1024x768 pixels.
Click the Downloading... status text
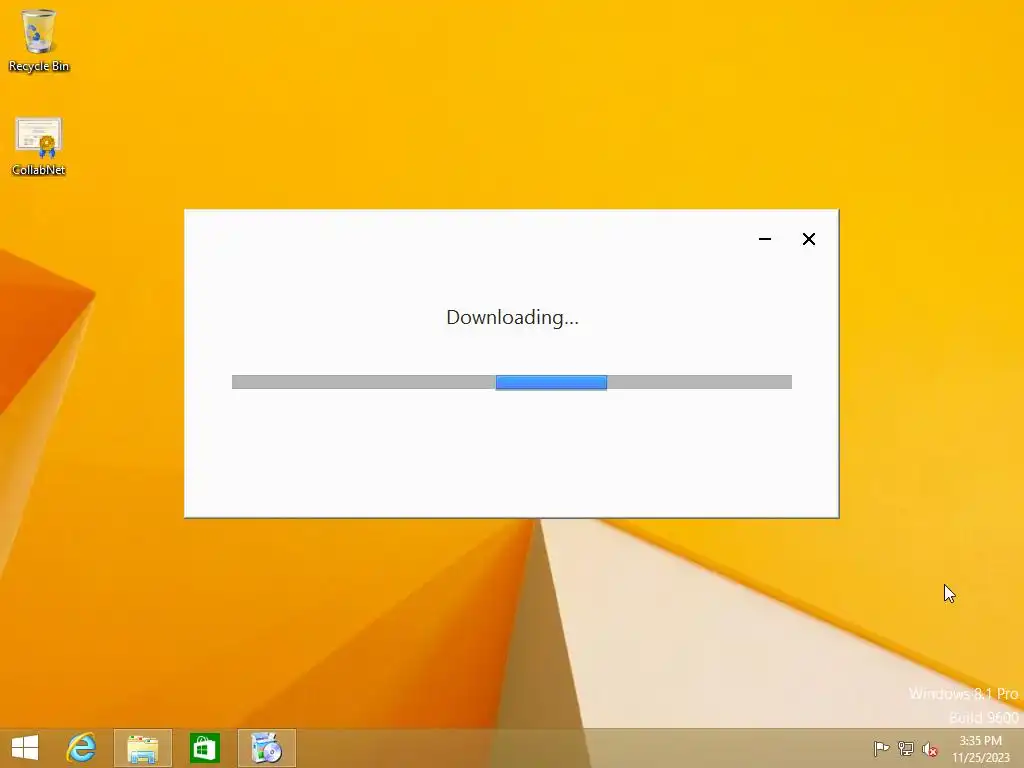[513, 317]
